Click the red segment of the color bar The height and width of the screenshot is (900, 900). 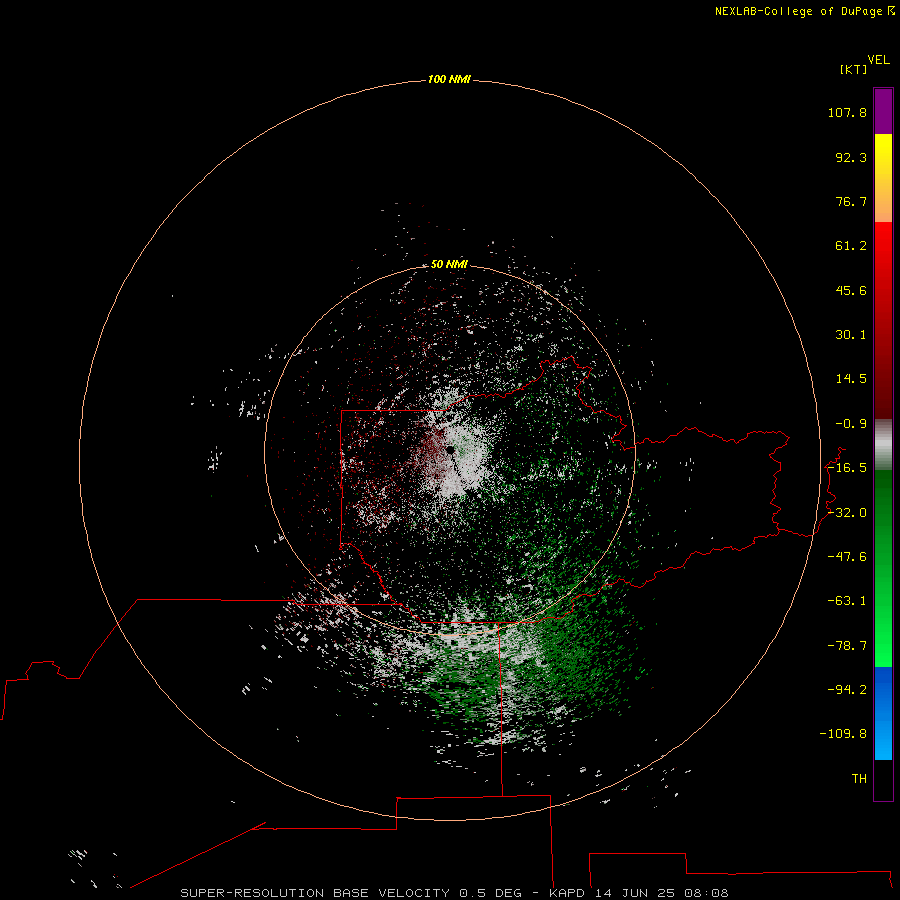pos(883,320)
